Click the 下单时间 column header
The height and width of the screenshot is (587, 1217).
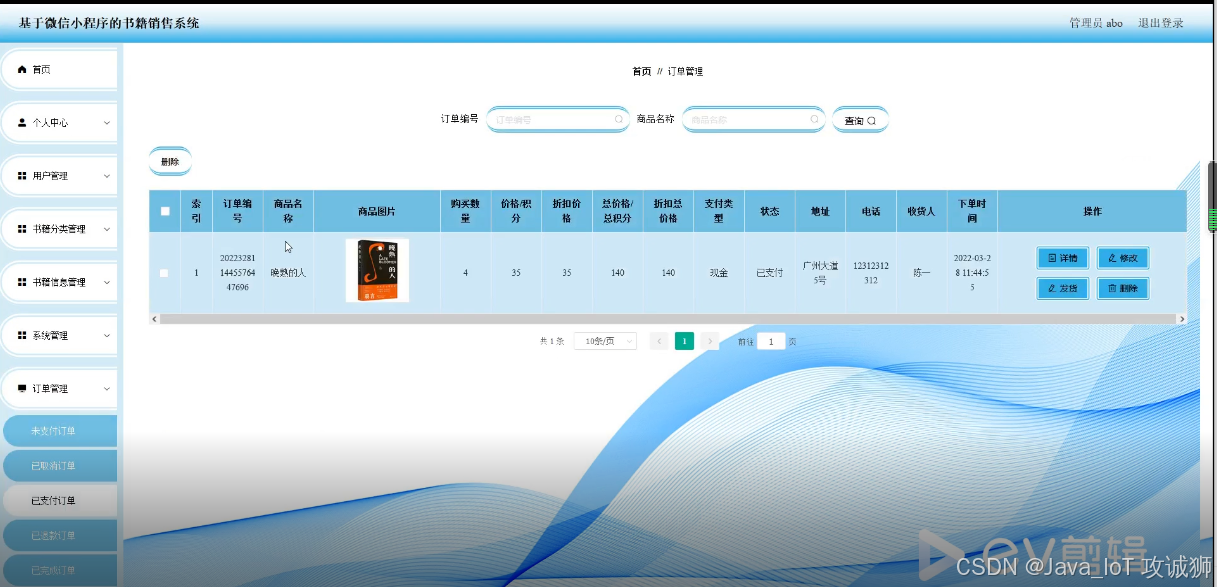tap(972, 211)
